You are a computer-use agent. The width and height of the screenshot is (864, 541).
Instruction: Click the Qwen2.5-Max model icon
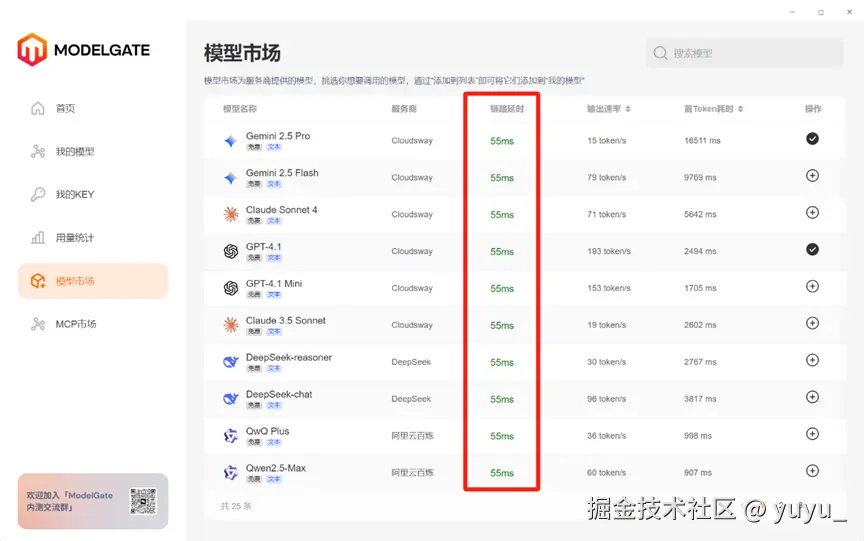click(230, 473)
